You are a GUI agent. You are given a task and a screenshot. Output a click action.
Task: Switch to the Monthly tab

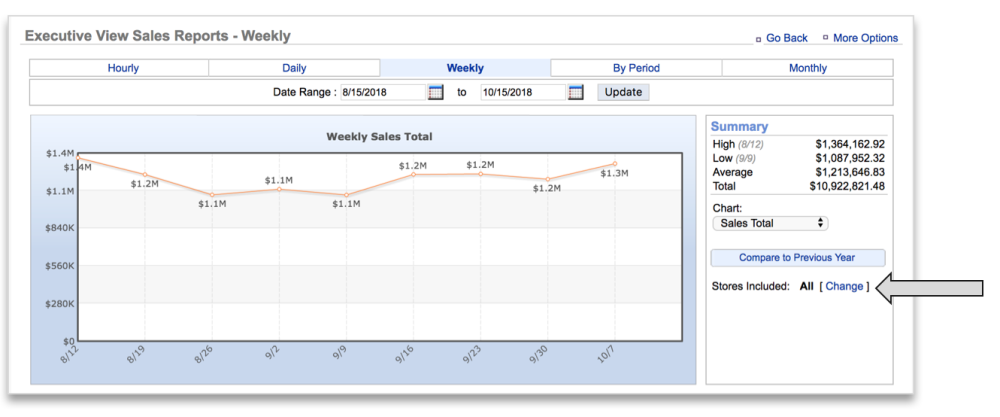click(x=807, y=68)
